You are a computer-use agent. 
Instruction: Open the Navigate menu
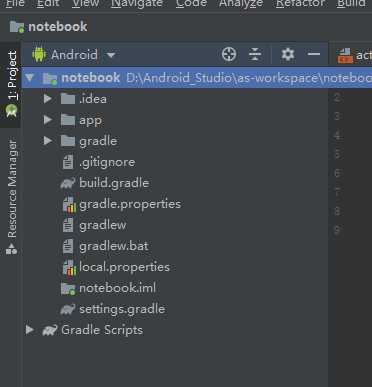coord(137,3)
